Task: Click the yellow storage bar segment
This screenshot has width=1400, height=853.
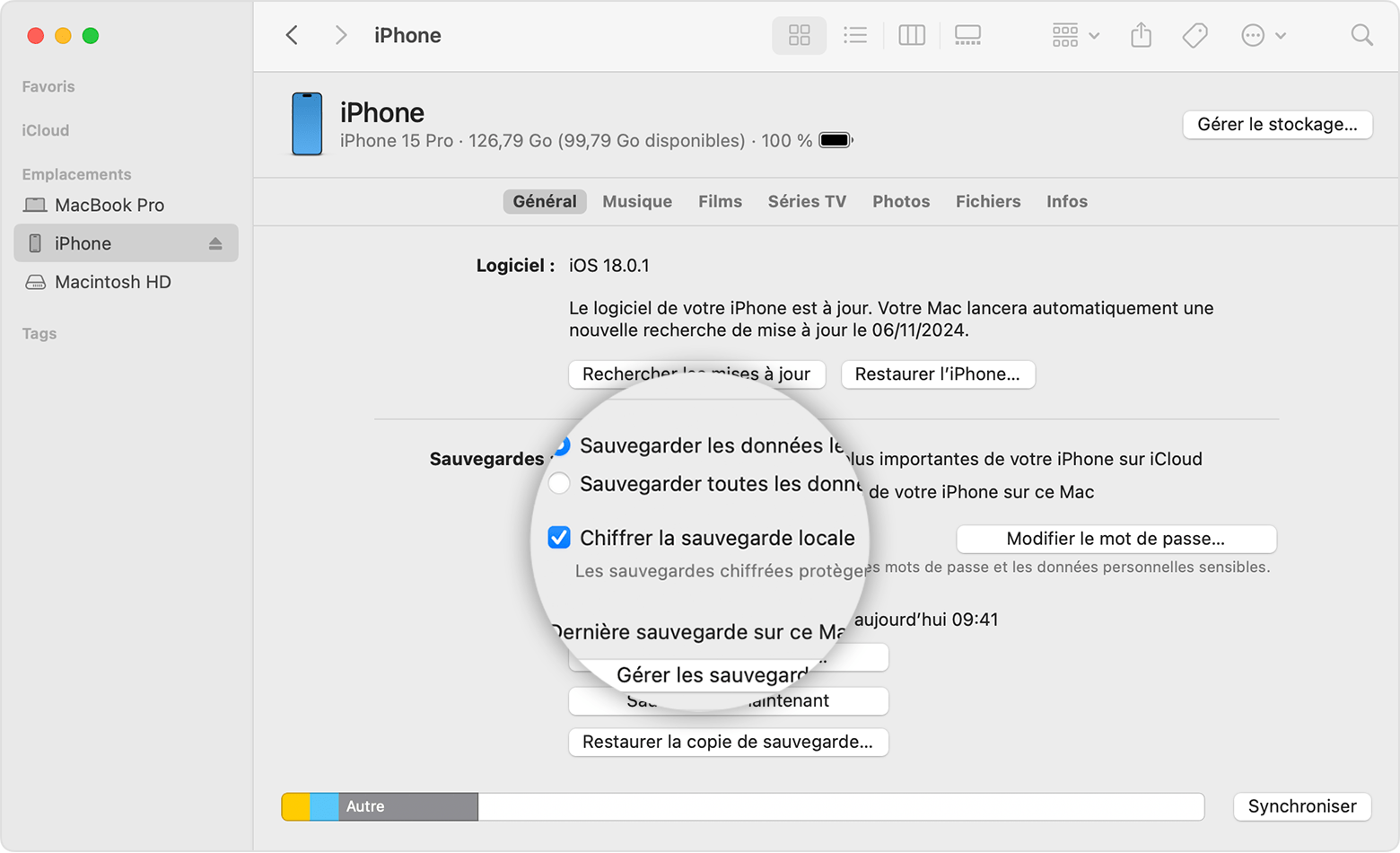Action: [x=296, y=806]
